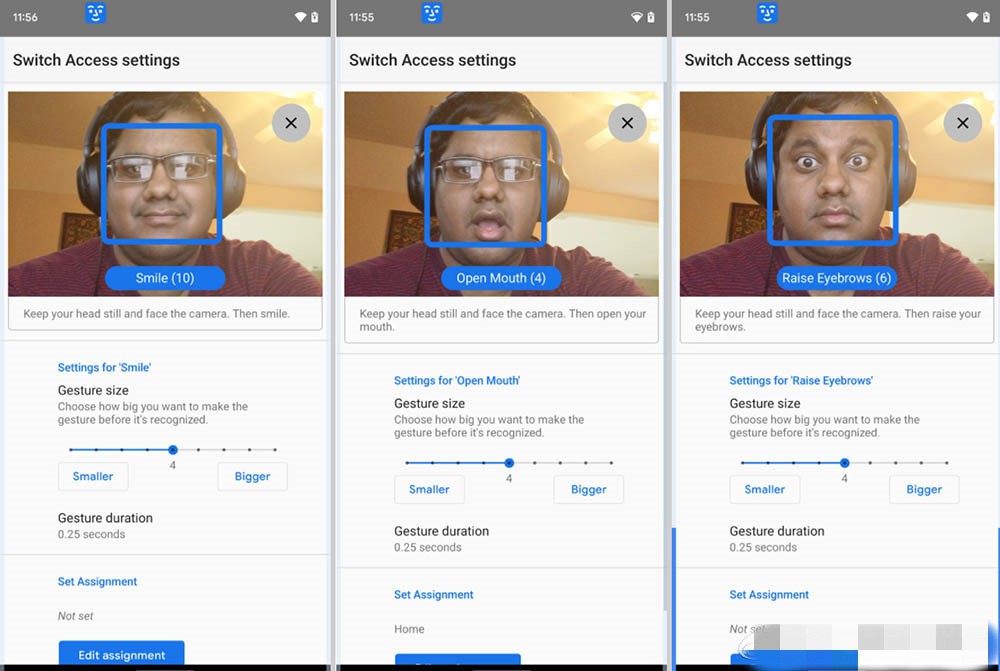Click the Open Mouth camera preview image

(x=501, y=194)
